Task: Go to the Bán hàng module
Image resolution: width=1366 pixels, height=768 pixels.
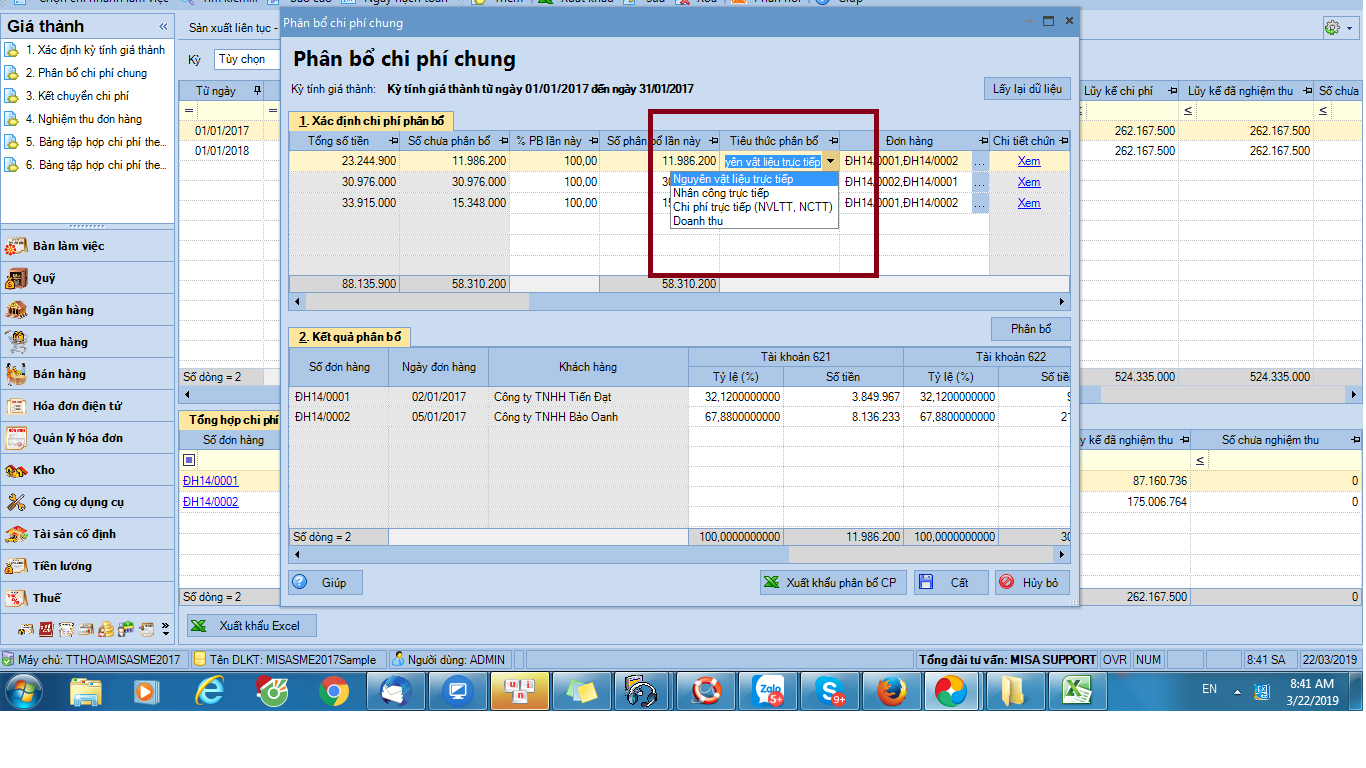Action: click(88, 374)
